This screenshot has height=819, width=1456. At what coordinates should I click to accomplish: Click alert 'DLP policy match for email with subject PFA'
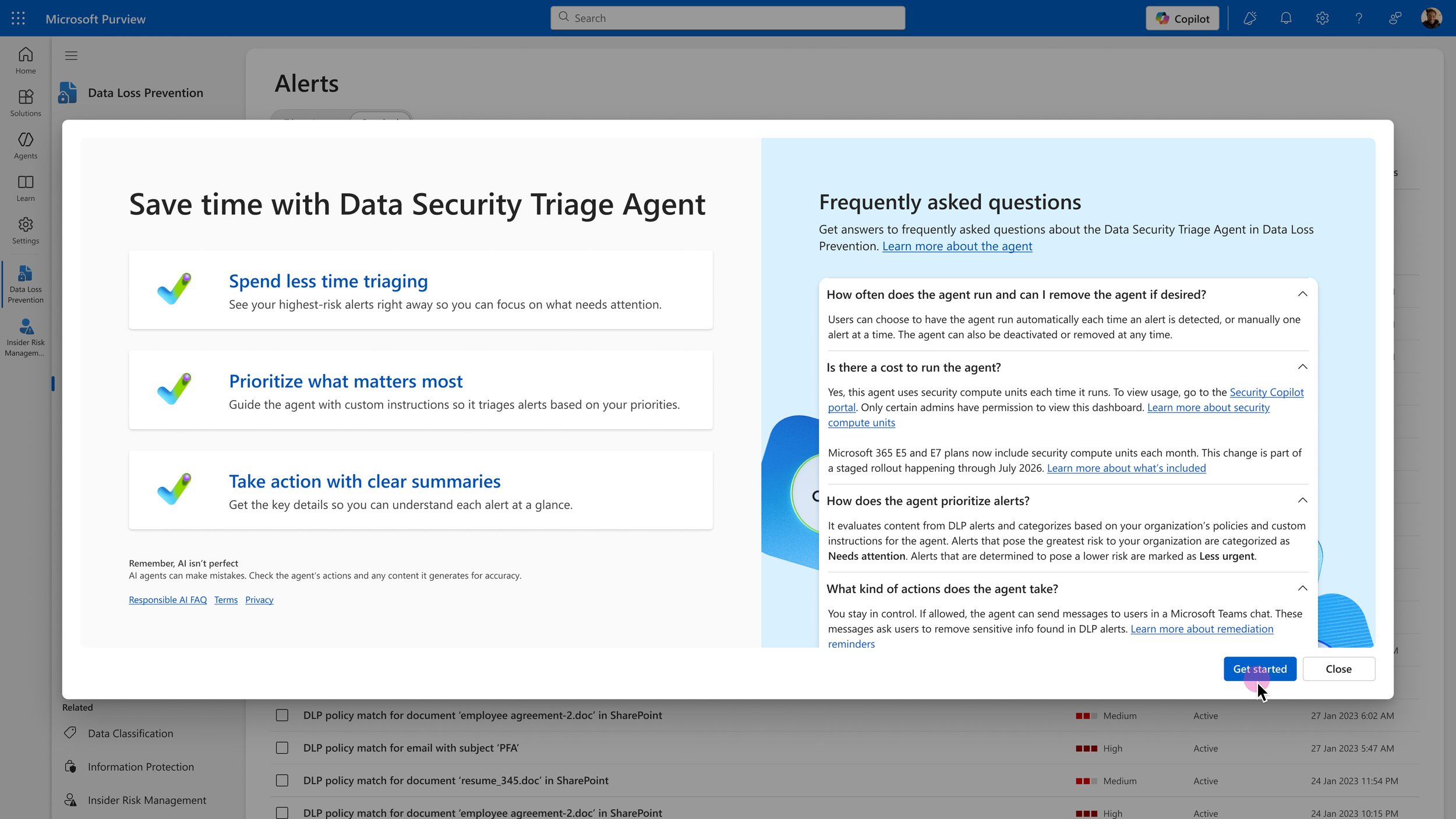411,748
